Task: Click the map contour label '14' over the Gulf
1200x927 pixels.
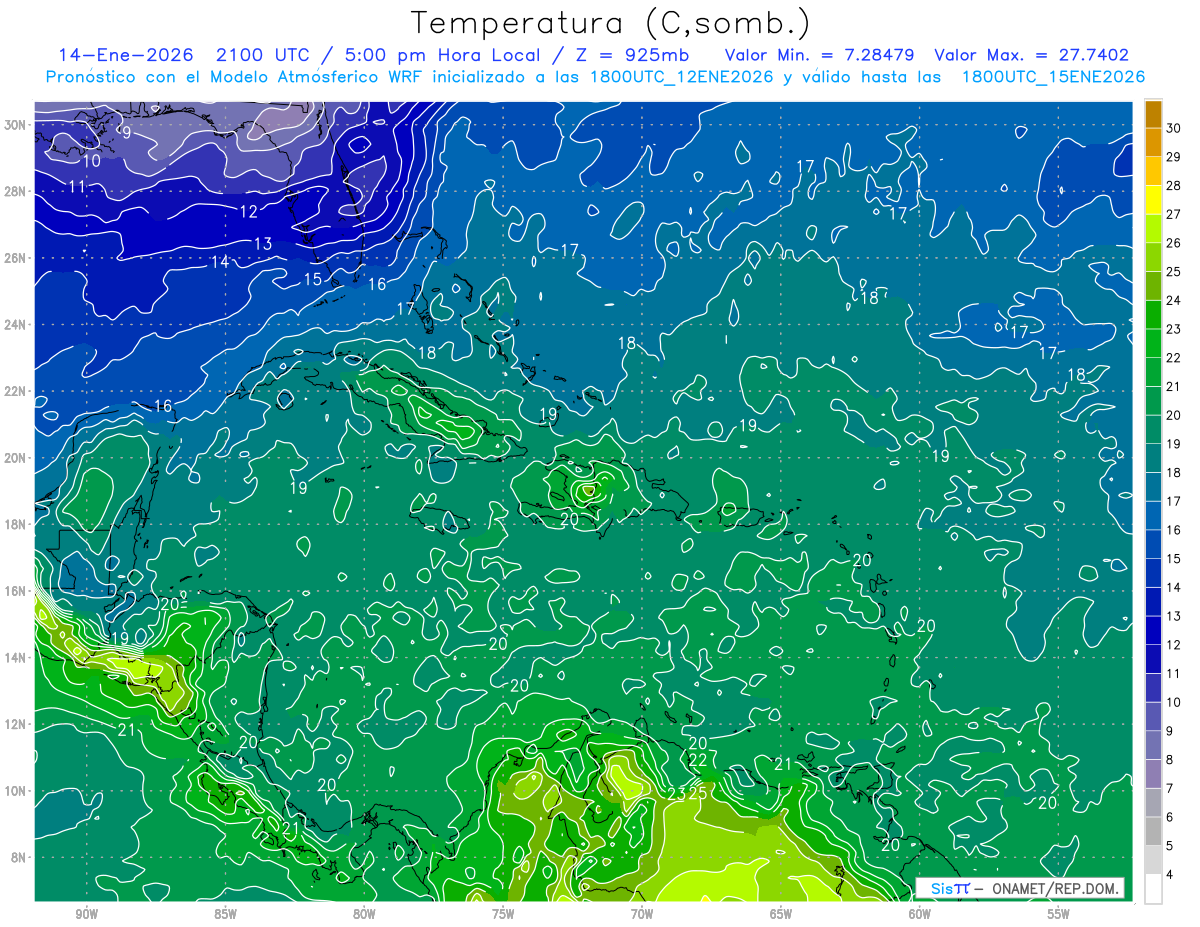Action: coord(220,261)
